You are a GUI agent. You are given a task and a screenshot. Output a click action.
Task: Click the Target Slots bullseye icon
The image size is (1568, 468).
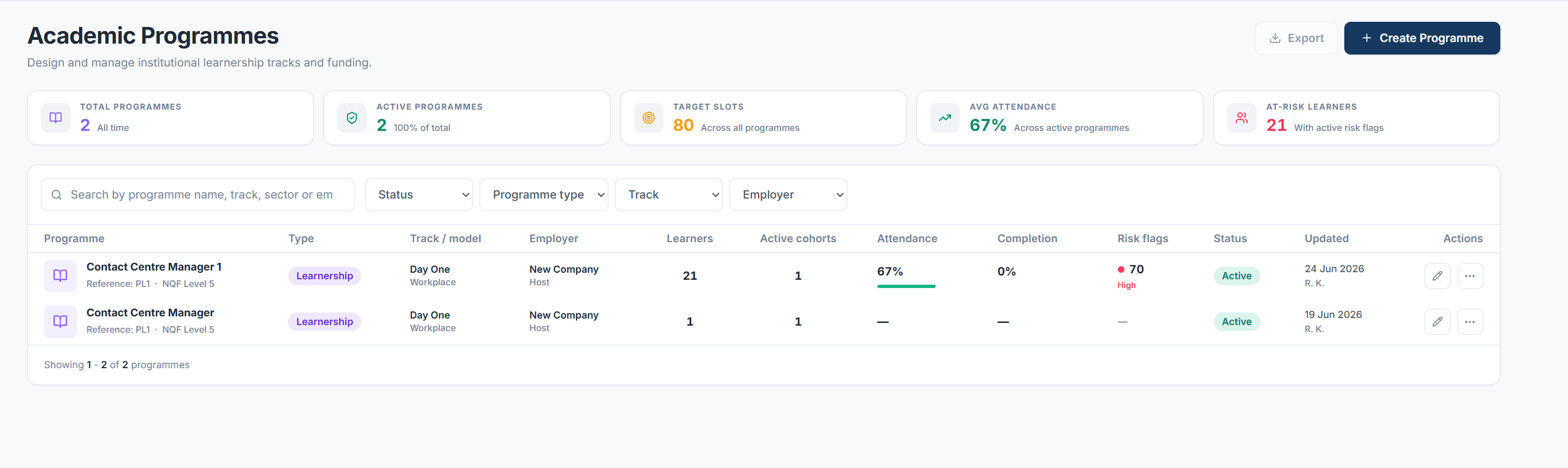point(648,118)
